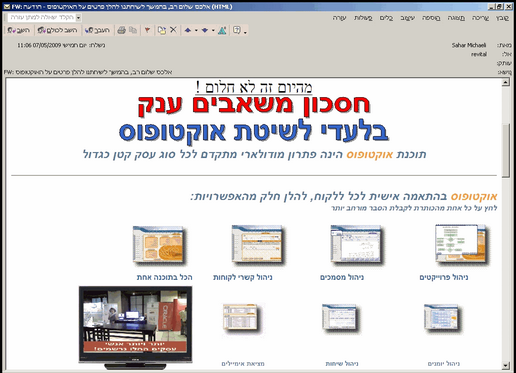Click Reply to All (השב לכולם) button

(x=57, y=30)
